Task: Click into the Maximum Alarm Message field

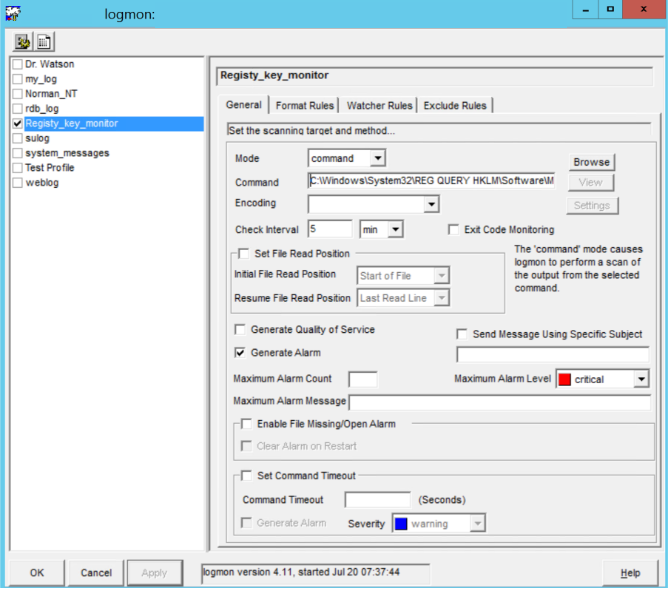Action: 498,402
